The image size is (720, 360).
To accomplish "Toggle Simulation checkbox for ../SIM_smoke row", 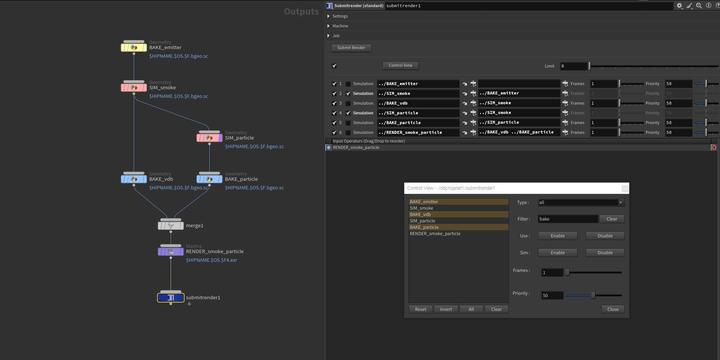I will (x=348, y=94).
